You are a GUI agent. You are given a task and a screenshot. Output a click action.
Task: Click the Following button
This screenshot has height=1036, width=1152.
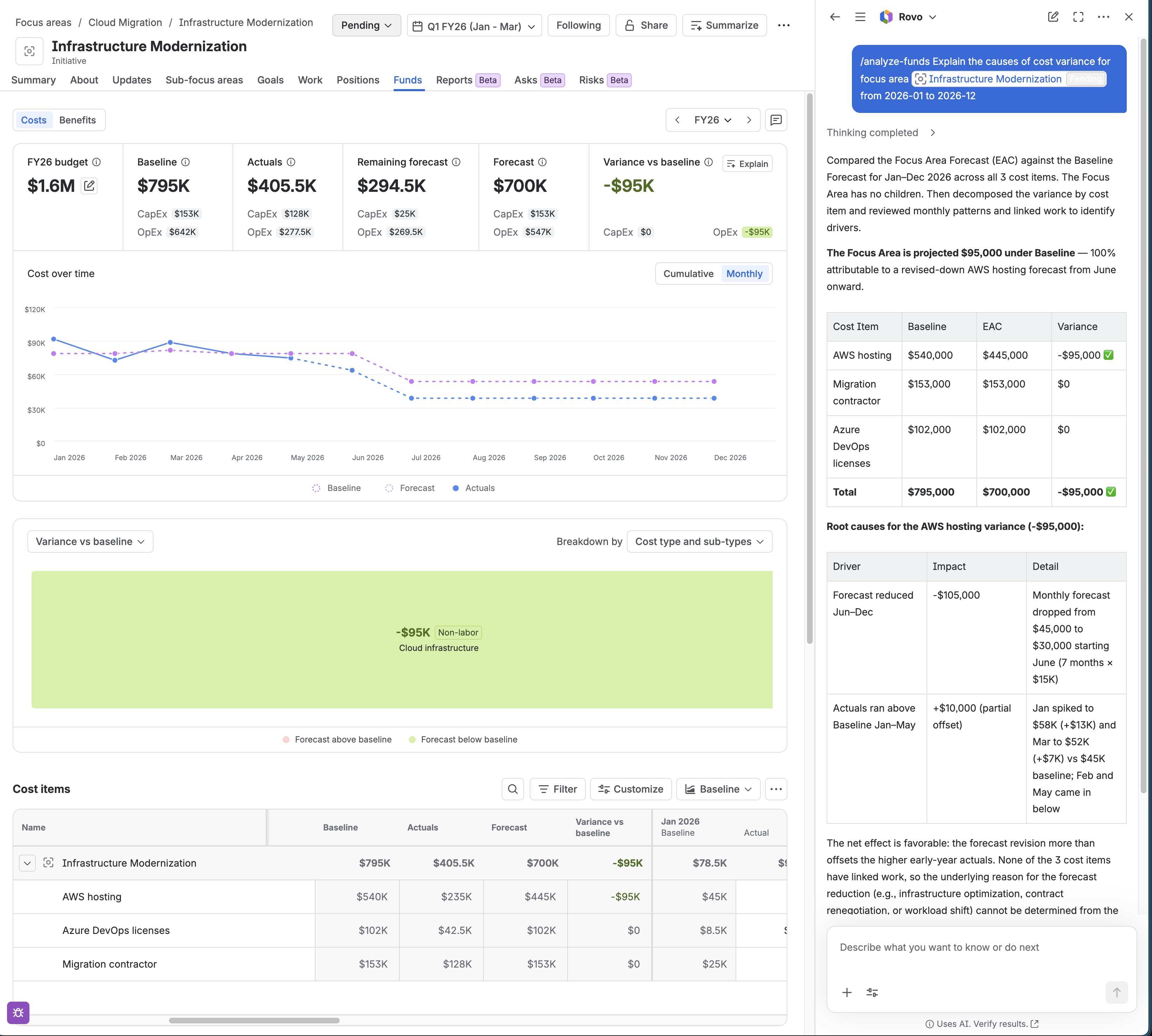578,25
